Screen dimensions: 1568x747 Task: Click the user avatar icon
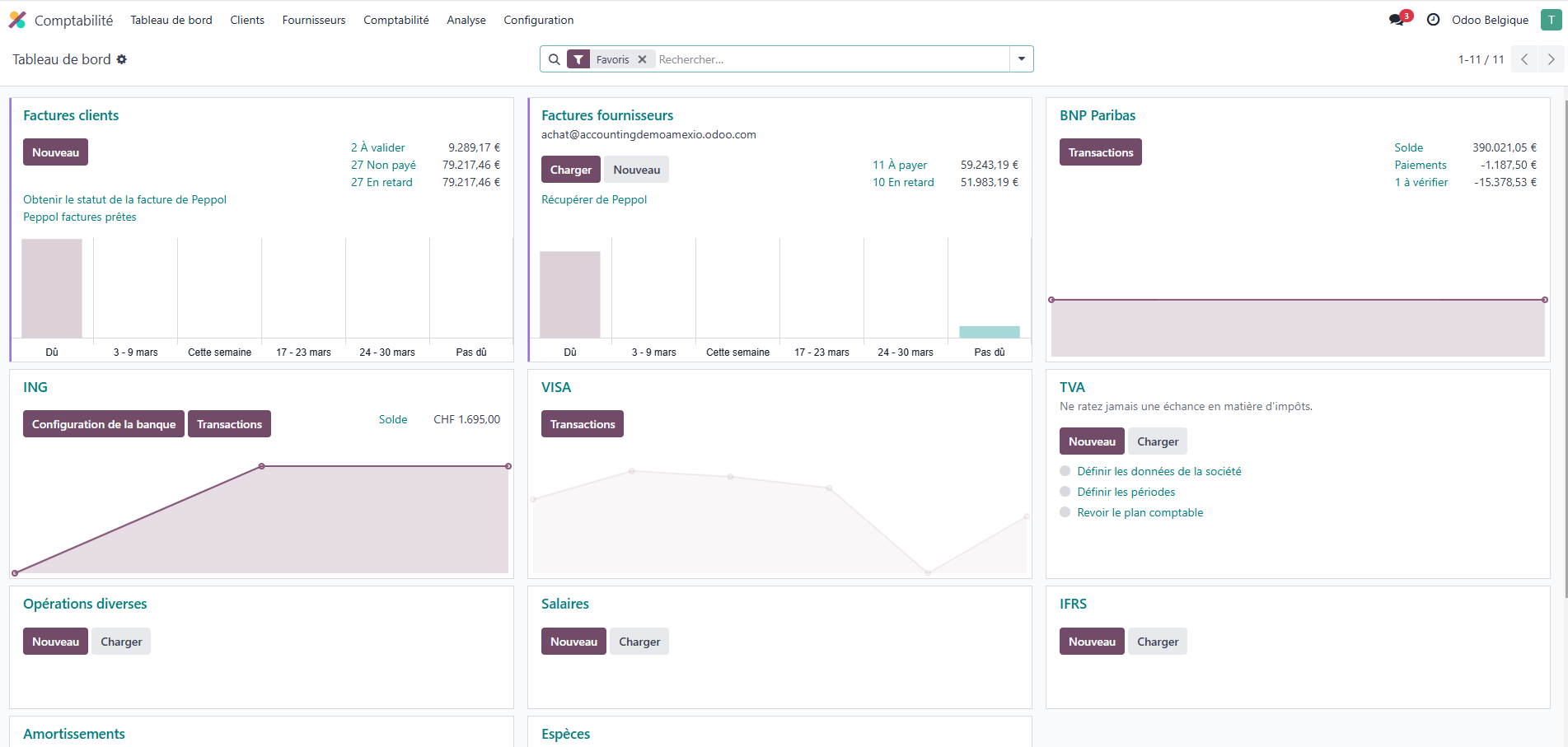[1551, 20]
